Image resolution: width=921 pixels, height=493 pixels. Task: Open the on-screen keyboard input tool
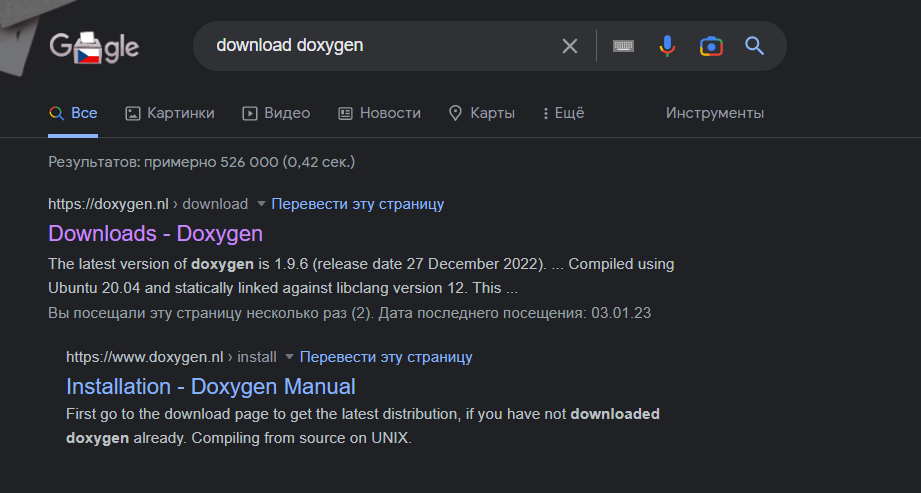point(624,46)
